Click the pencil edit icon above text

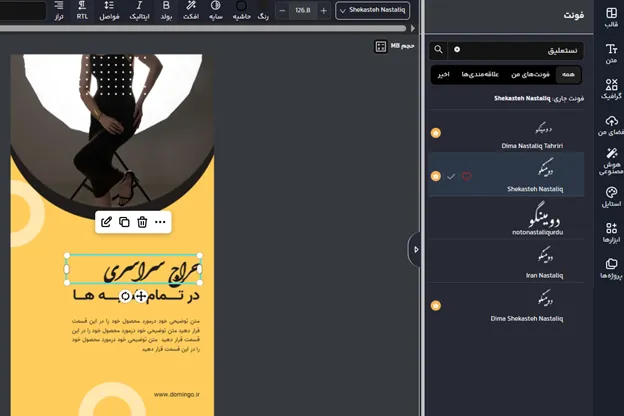[106, 221]
